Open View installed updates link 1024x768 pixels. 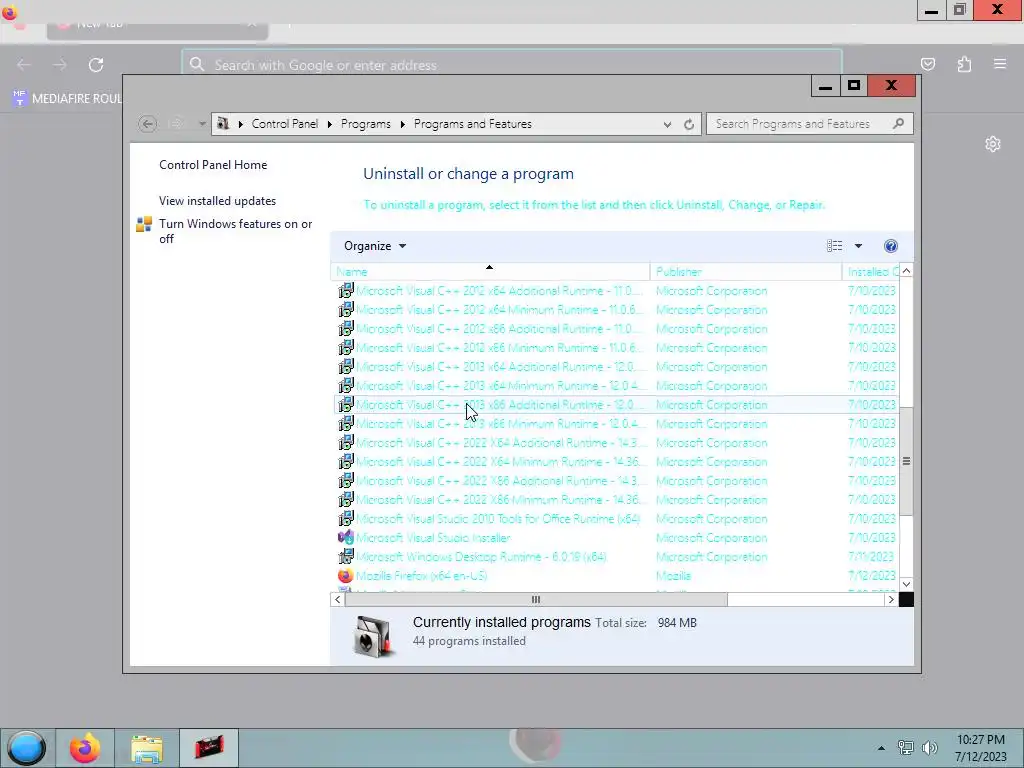point(217,201)
